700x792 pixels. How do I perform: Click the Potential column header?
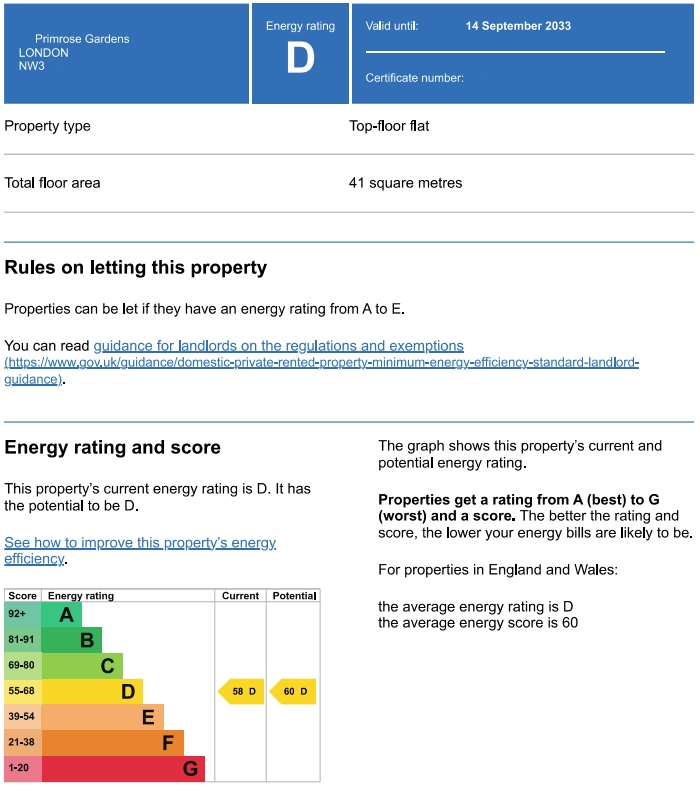coord(293,596)
